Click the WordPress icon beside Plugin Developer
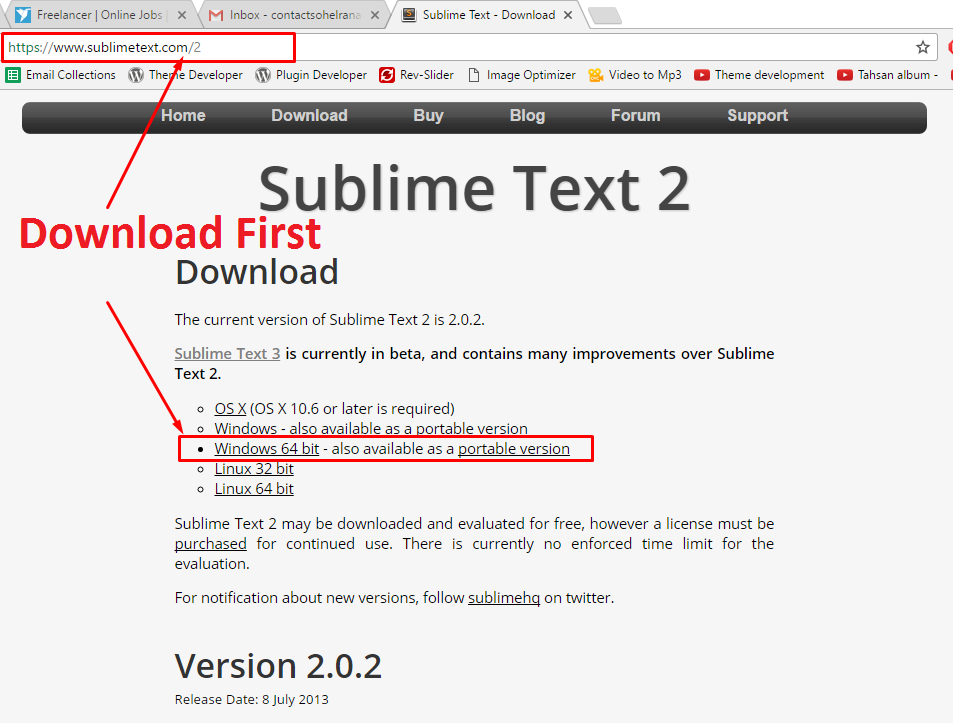 (x=263, y=75)
